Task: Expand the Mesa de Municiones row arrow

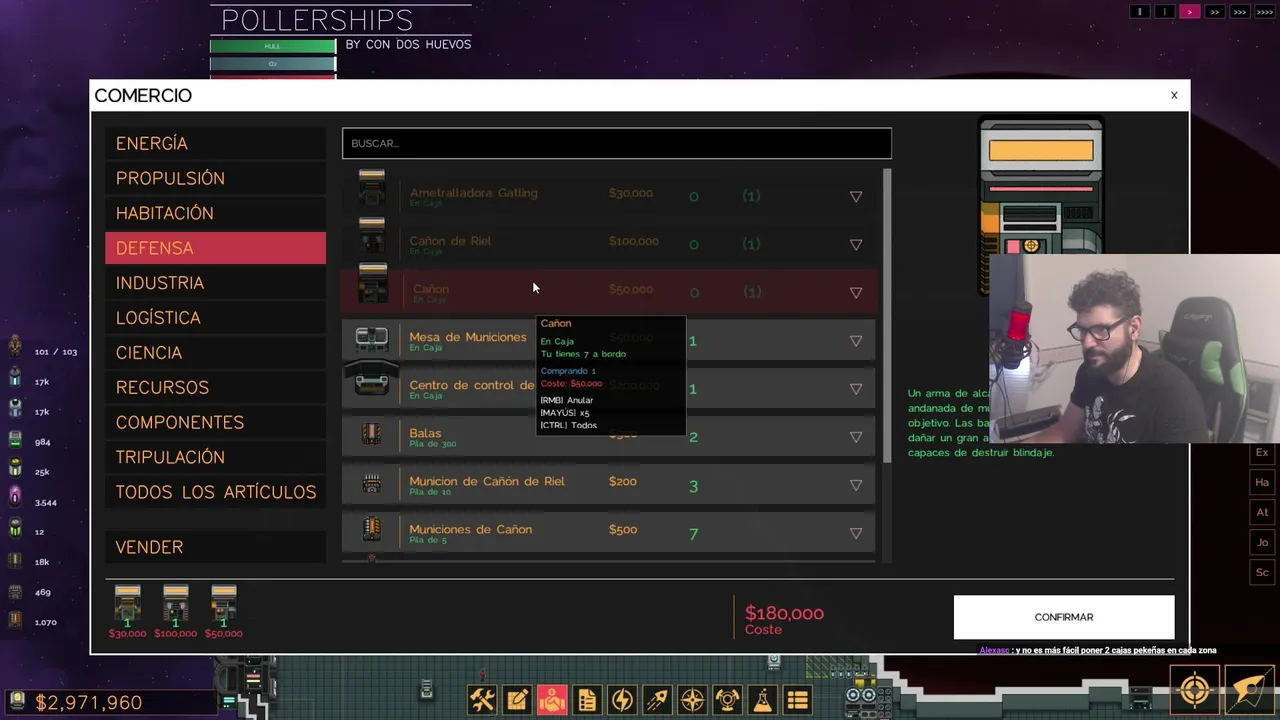Action: (856, 341)
